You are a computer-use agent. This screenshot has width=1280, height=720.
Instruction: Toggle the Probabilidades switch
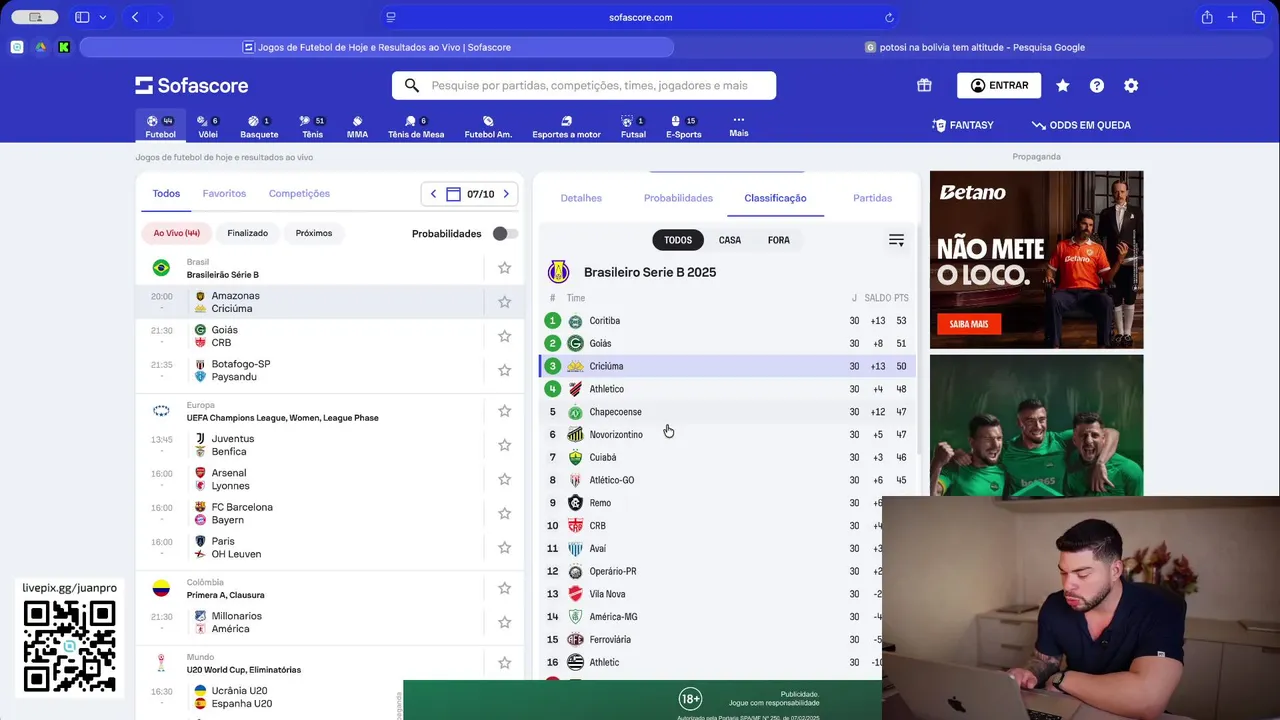click(x=505, y=233)
